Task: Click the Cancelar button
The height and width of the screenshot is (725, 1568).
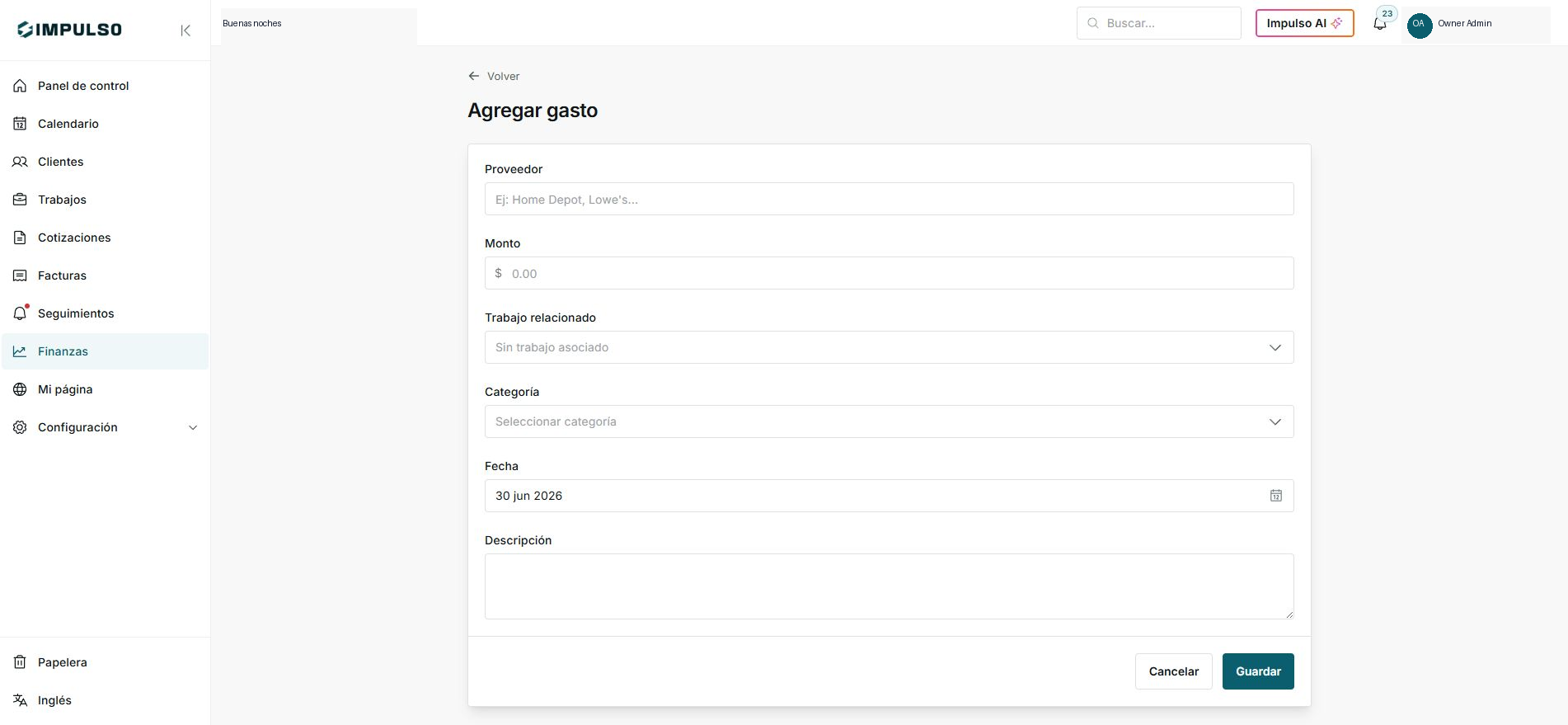Action: [x=1173, y=671]
